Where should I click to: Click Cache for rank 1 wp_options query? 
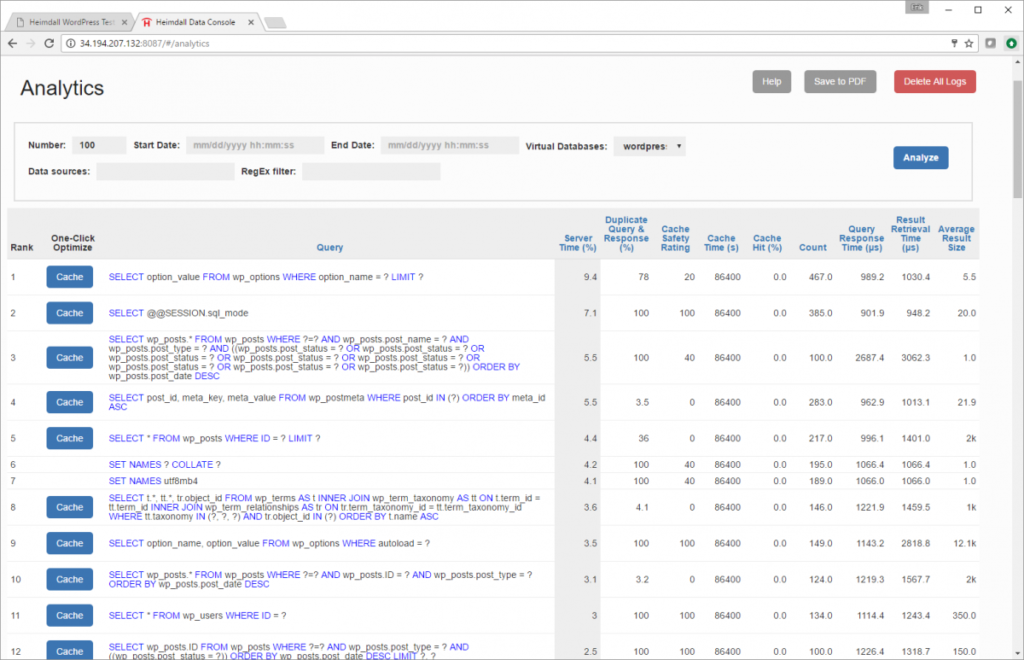pos(69,277)
